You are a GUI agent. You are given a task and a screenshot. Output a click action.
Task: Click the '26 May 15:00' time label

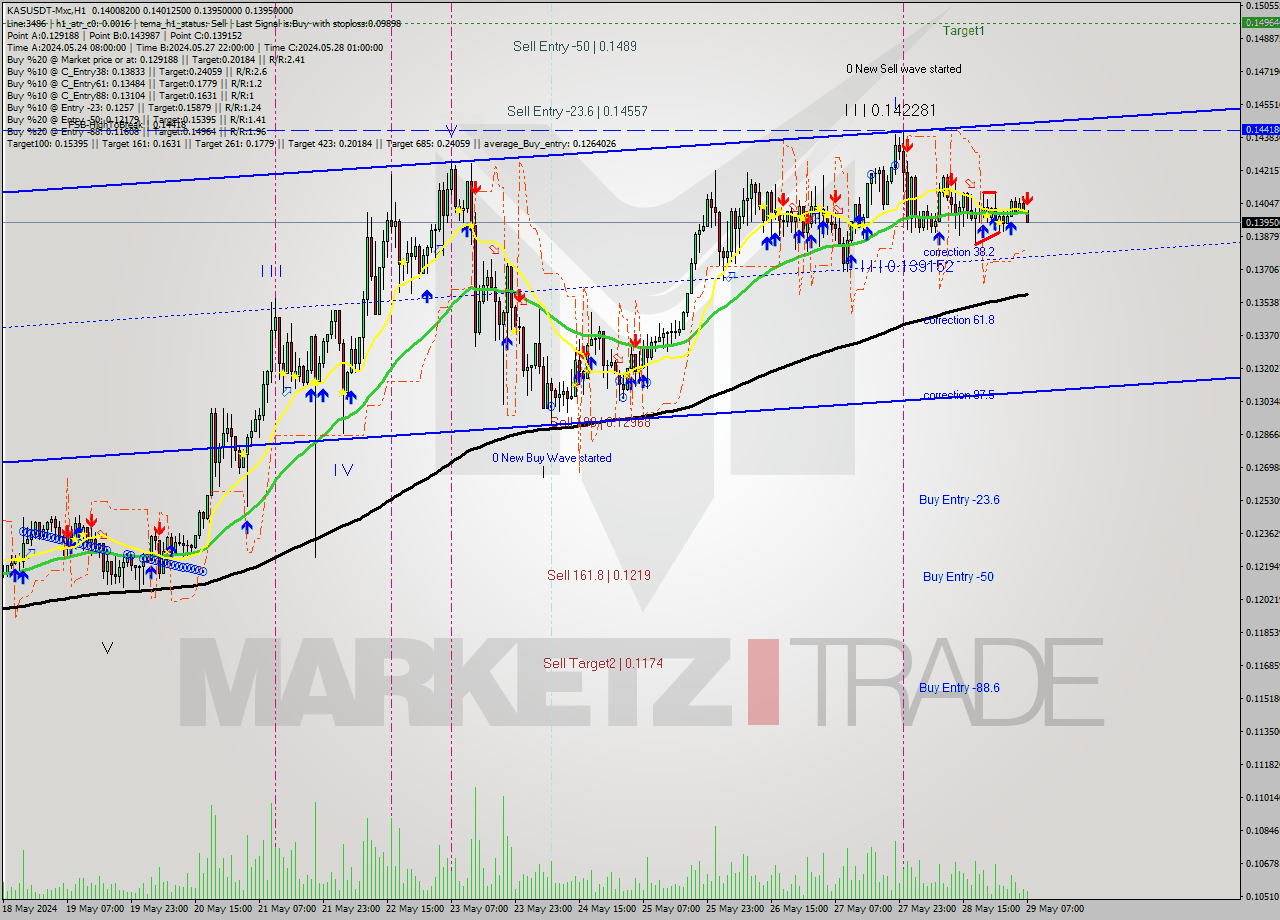click(x=797, y=909)
